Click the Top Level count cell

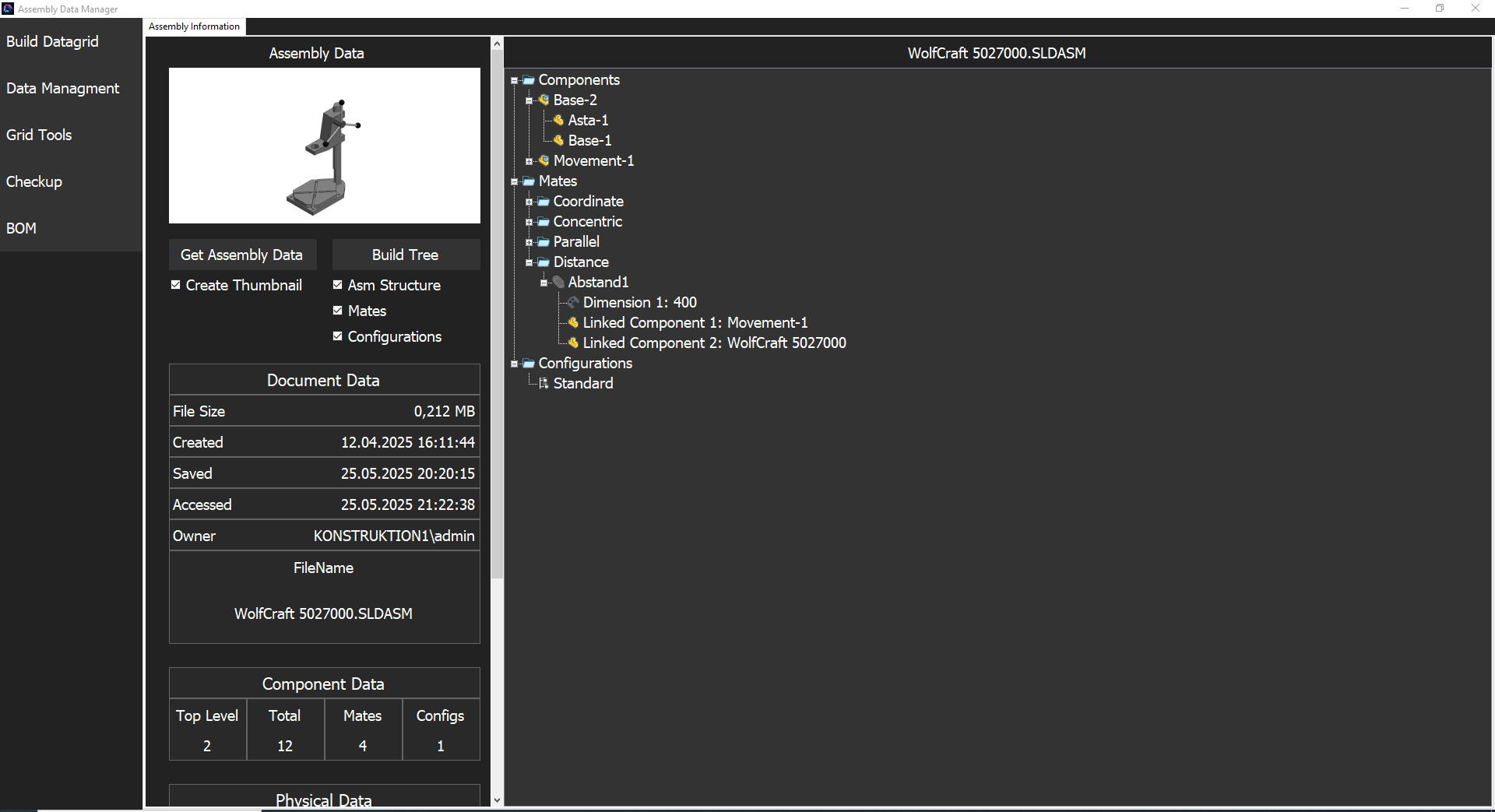point(207,746)
